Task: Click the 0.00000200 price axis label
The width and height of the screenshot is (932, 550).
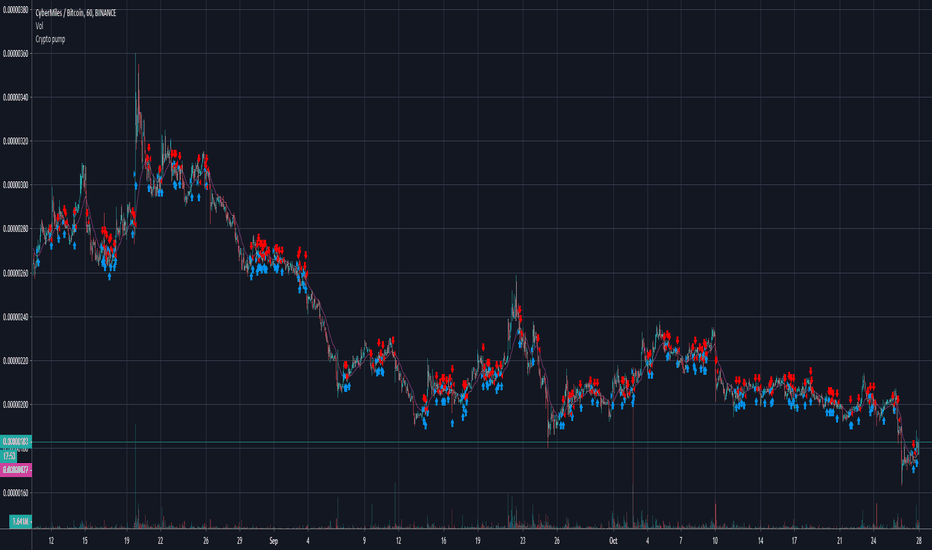Action: (15, 404)
